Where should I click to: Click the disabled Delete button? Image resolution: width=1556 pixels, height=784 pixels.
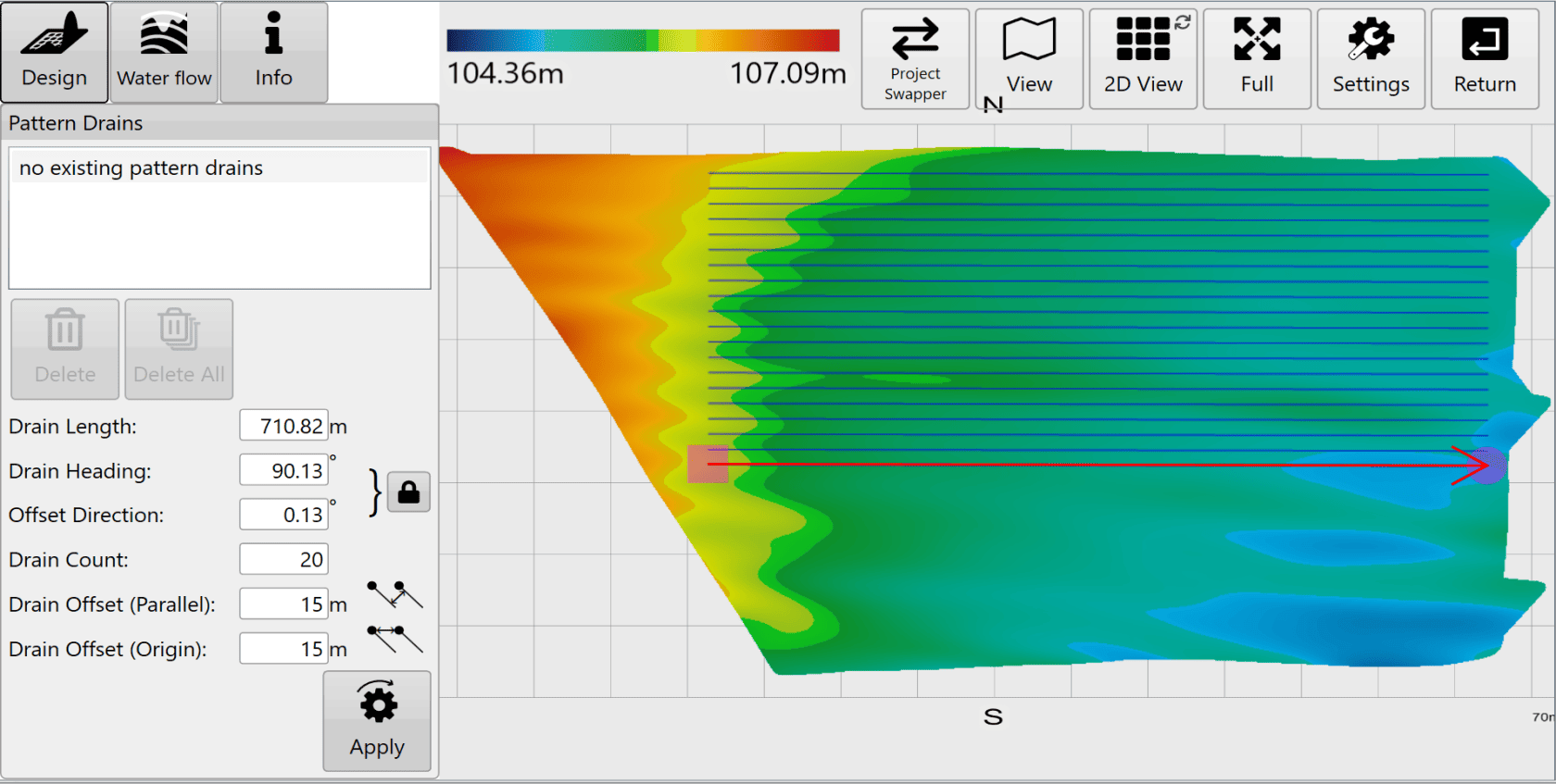(65, 349)
